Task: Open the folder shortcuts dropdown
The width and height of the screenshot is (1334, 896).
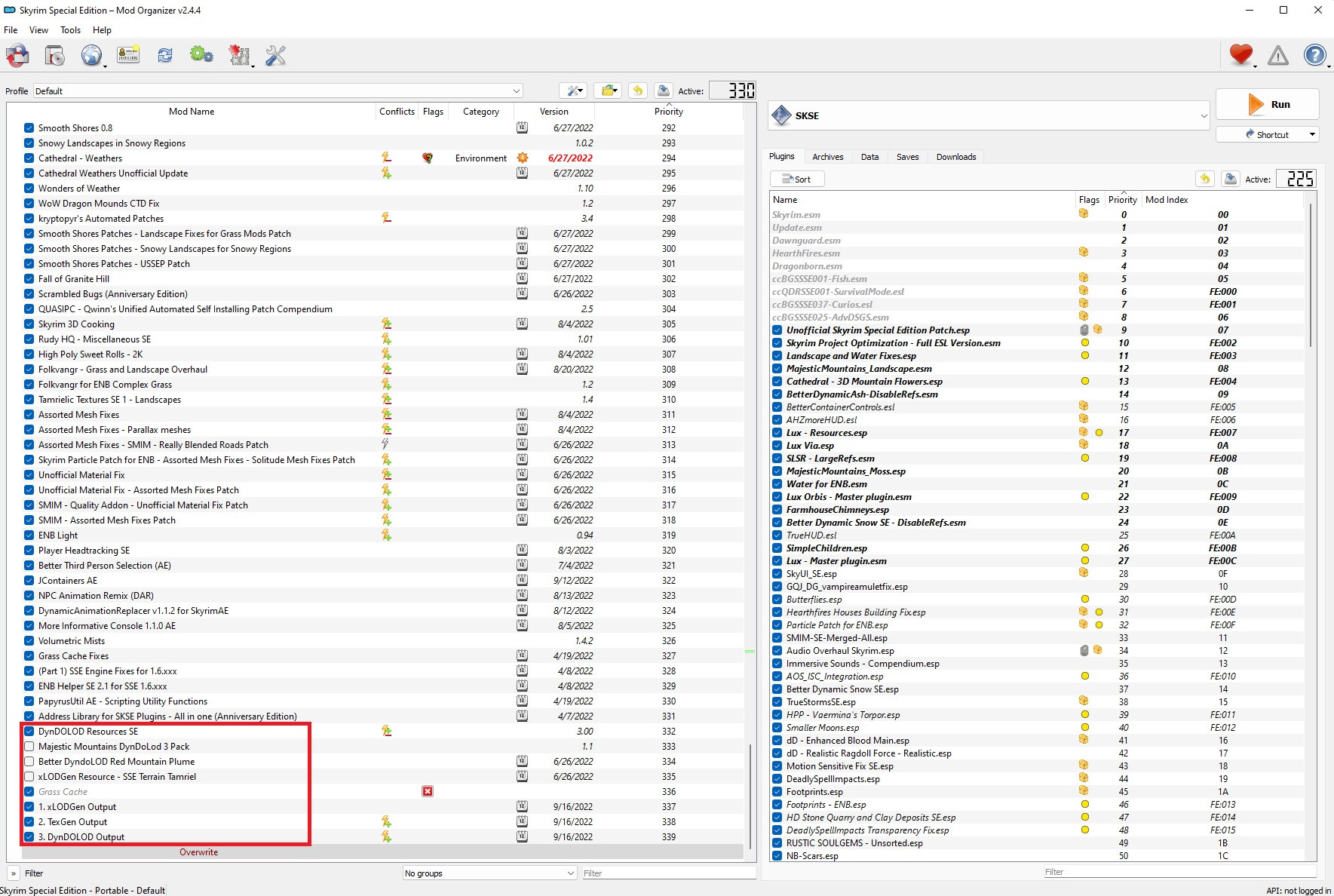Action: (x=608, y=91)
